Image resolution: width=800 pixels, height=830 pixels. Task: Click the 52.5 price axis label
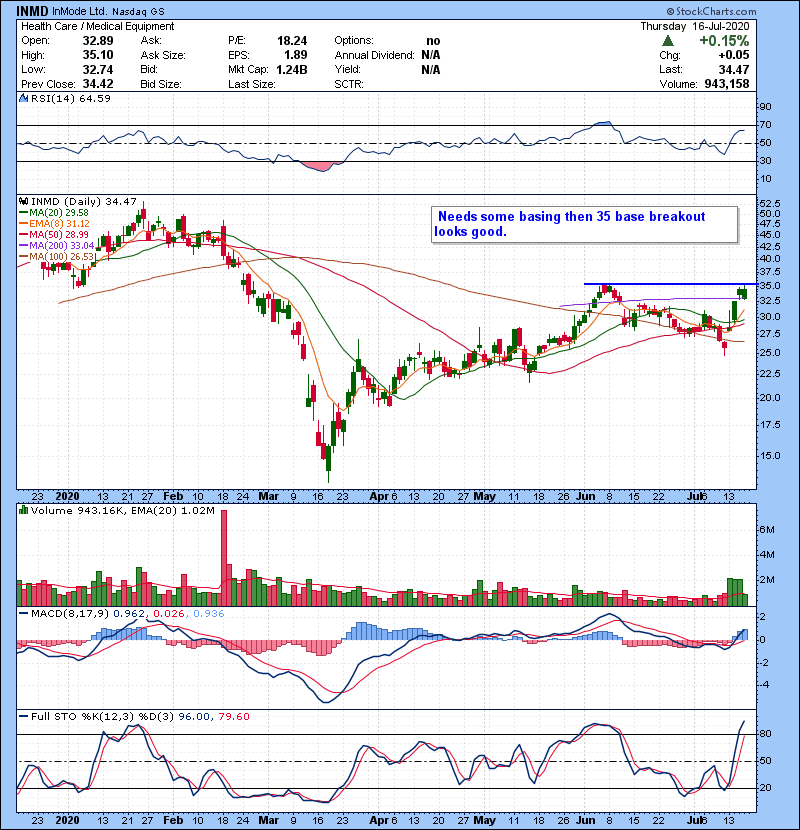(x=770, y=204)
